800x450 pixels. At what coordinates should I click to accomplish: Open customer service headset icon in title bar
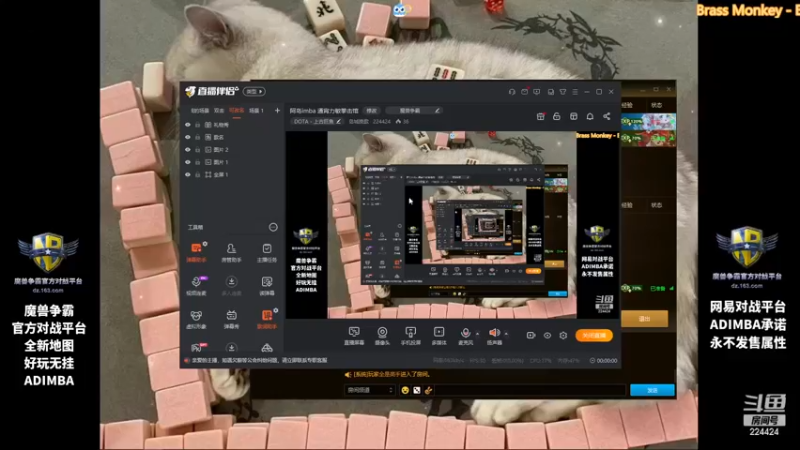[x=512, y=92]
